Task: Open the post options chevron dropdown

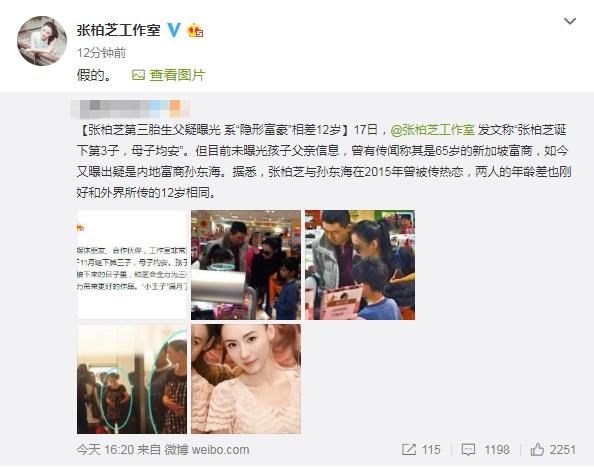Action: pos(570,21)
